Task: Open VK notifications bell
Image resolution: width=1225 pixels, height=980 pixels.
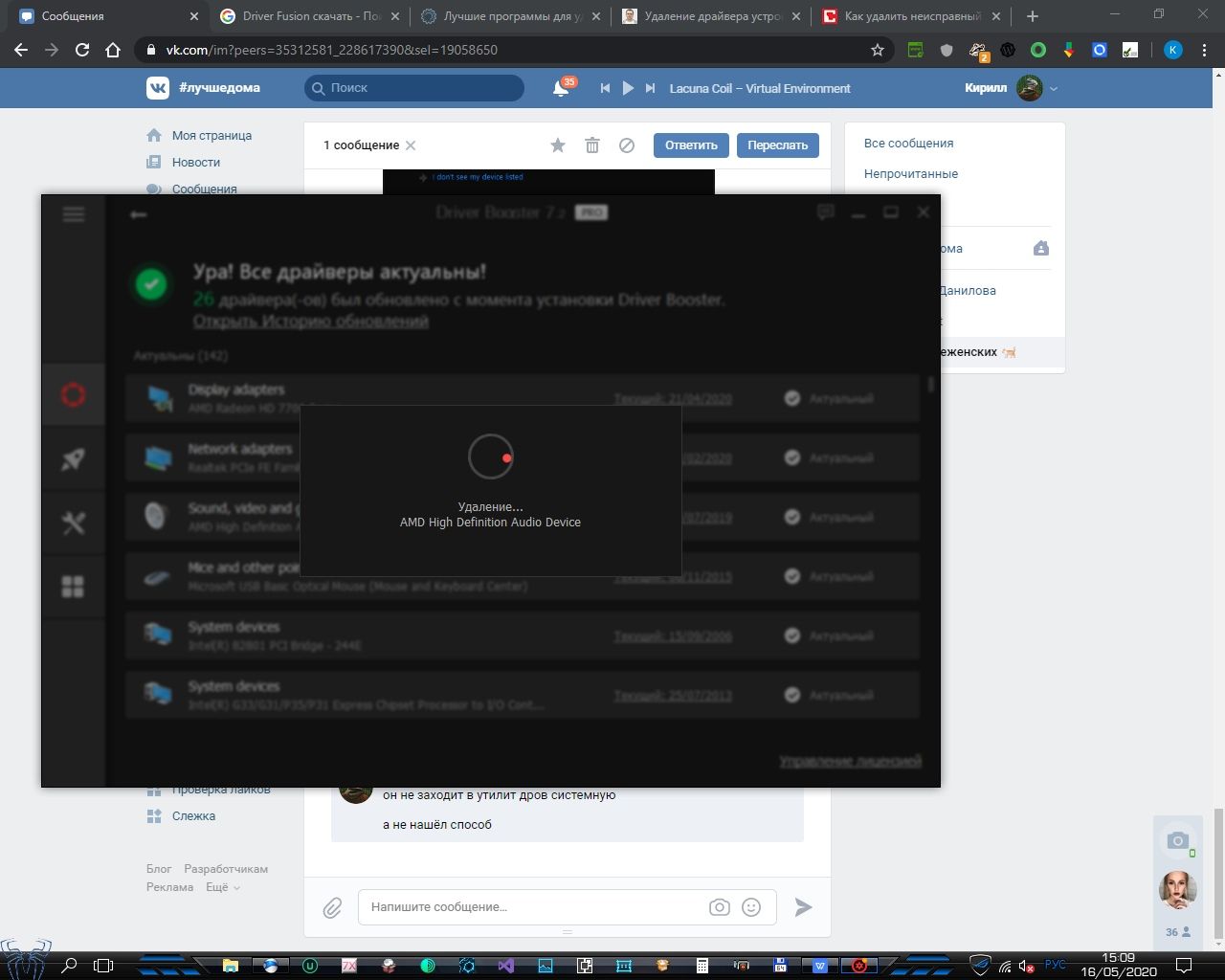Action: coord(562,88)
